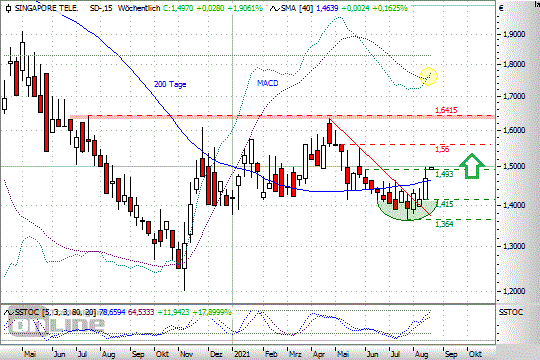Viewport: 540px width, 360px height.
Task: Click the SMA line icon in header
Action: (274, 8)
